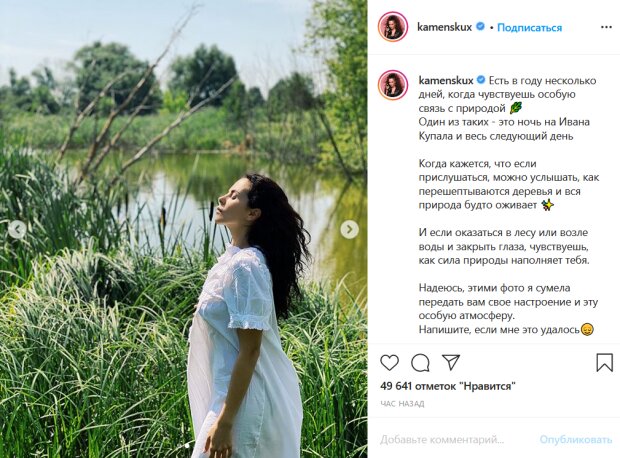Click Опубликовать to post comment
The image size is (620, 458).
[576, 439]
